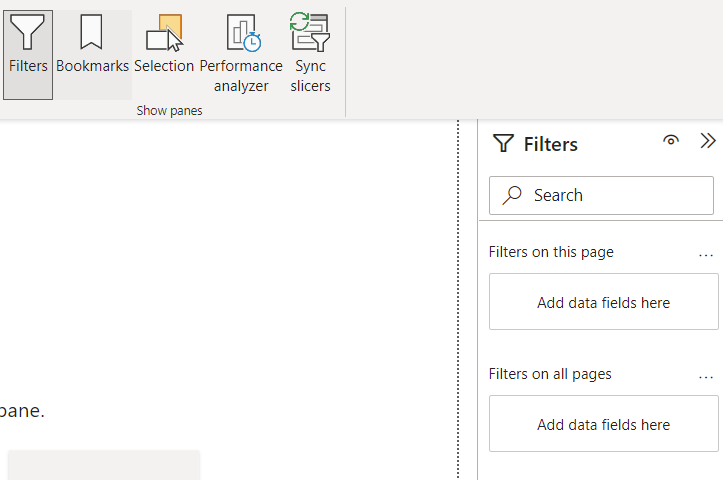Viewport: 723px width, 480px height.
Task: Open the Selection pane
Action: tap(164, 54)
